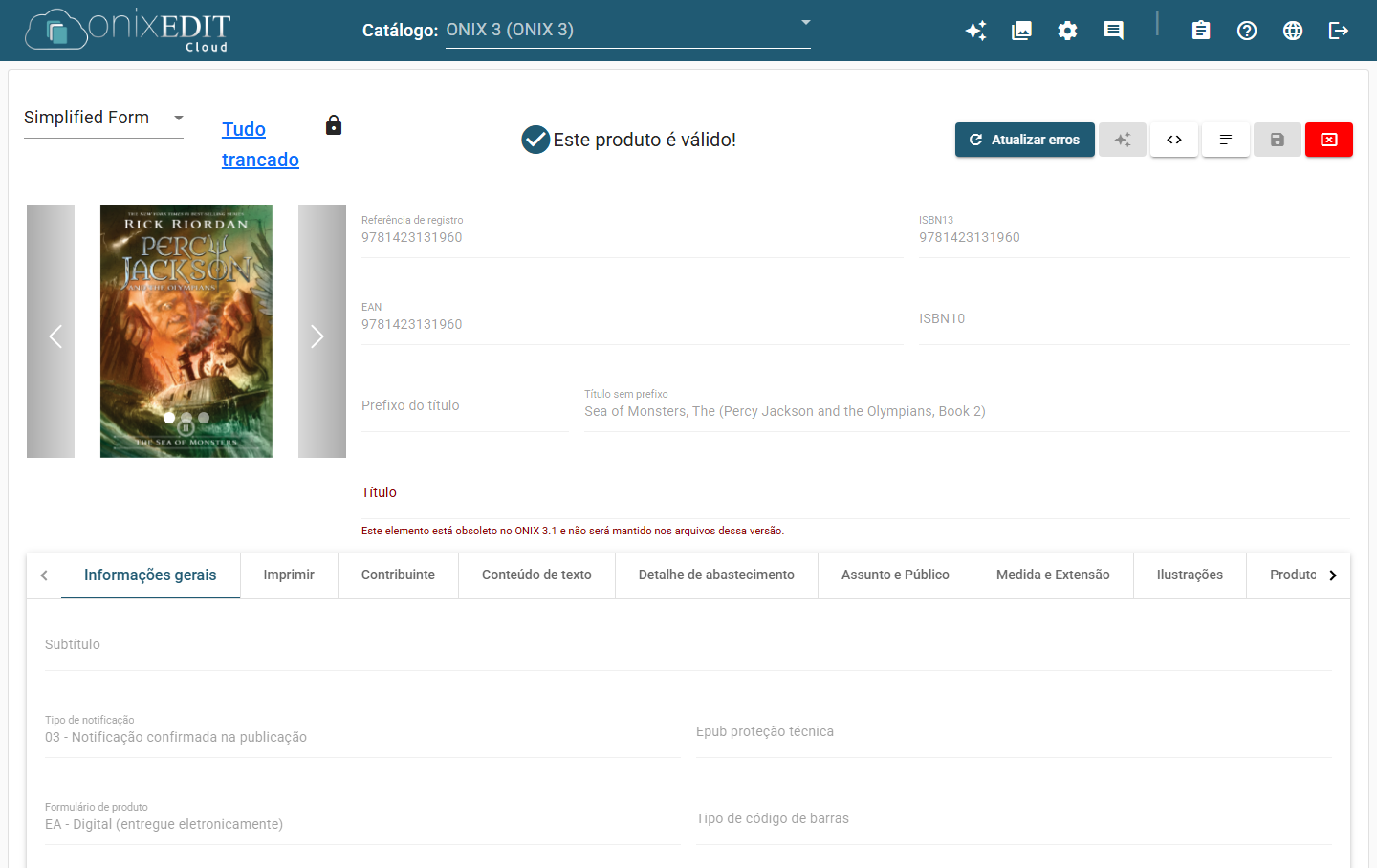Open the Detalhe de abastecimento tab
Viewport: 1377px width, 868px height.
716,575
